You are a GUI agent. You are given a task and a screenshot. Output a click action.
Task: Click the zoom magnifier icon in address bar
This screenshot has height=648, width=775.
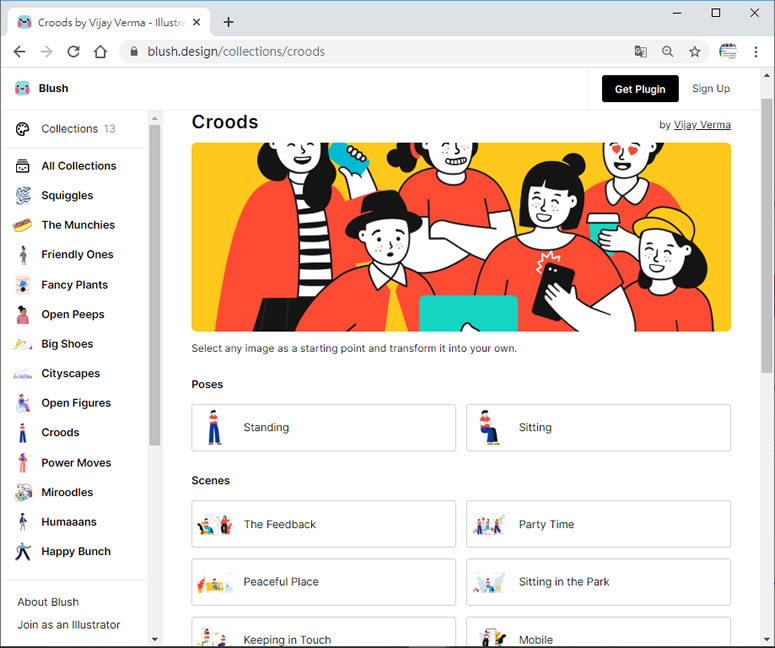[x=668, y=51]
